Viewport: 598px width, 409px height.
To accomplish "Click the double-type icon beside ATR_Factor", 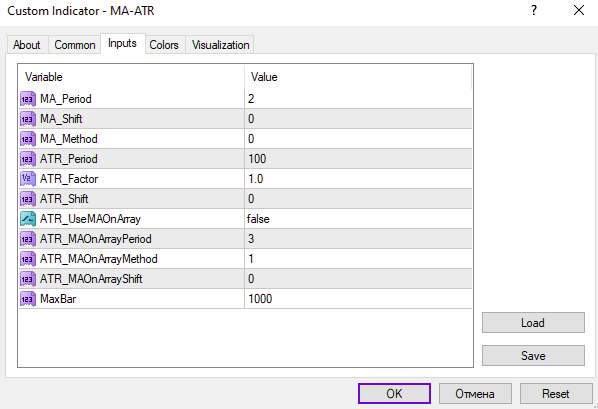I will [x=27, y=179].
